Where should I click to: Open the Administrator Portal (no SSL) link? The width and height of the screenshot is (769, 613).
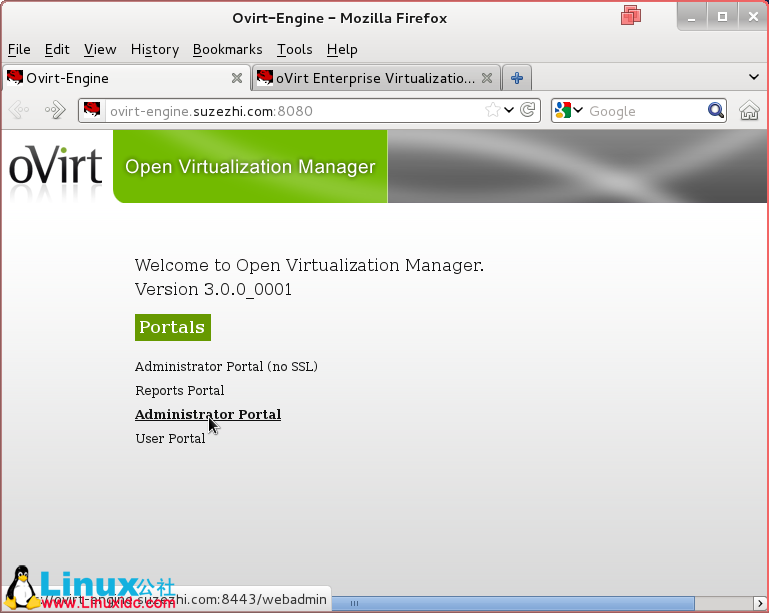[x=226, y=366]
